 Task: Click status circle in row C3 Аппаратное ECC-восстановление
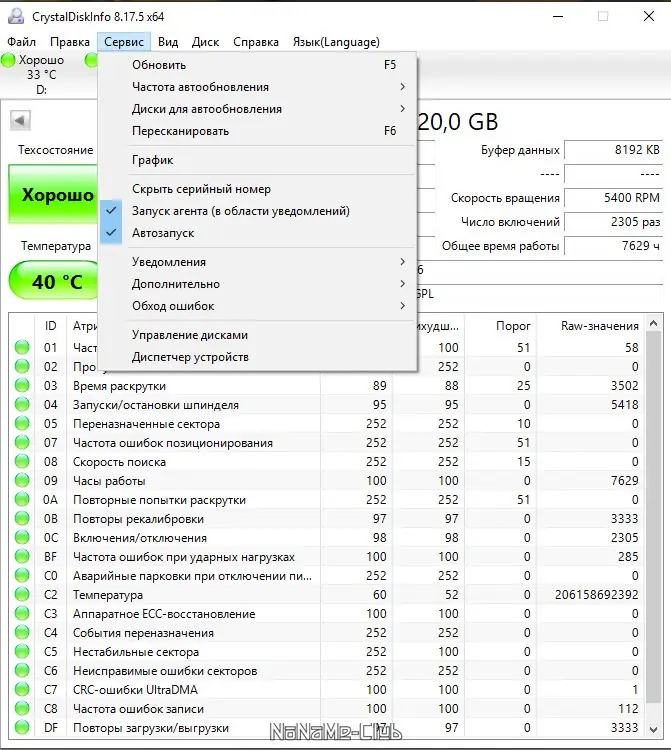pos(22,614)
